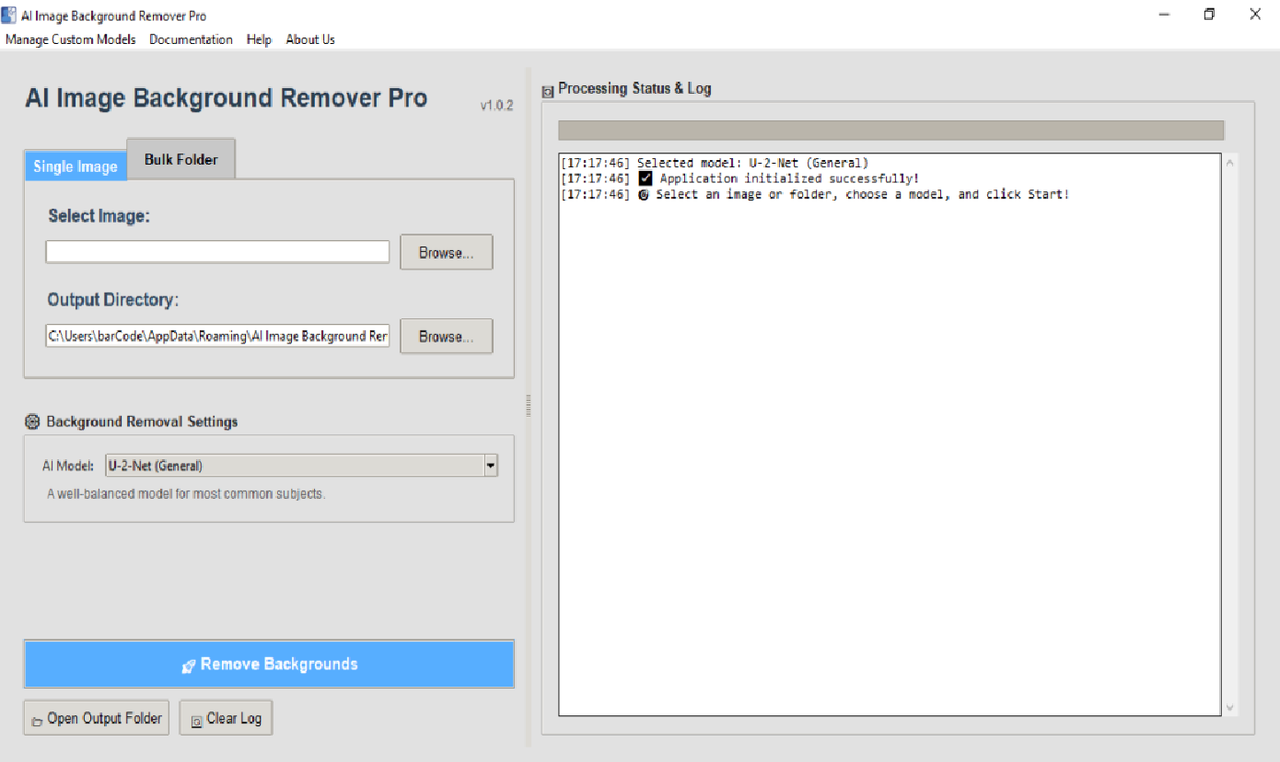Start Remove Backgrounds processing
1280x762 pixels.
coord(269,664)
